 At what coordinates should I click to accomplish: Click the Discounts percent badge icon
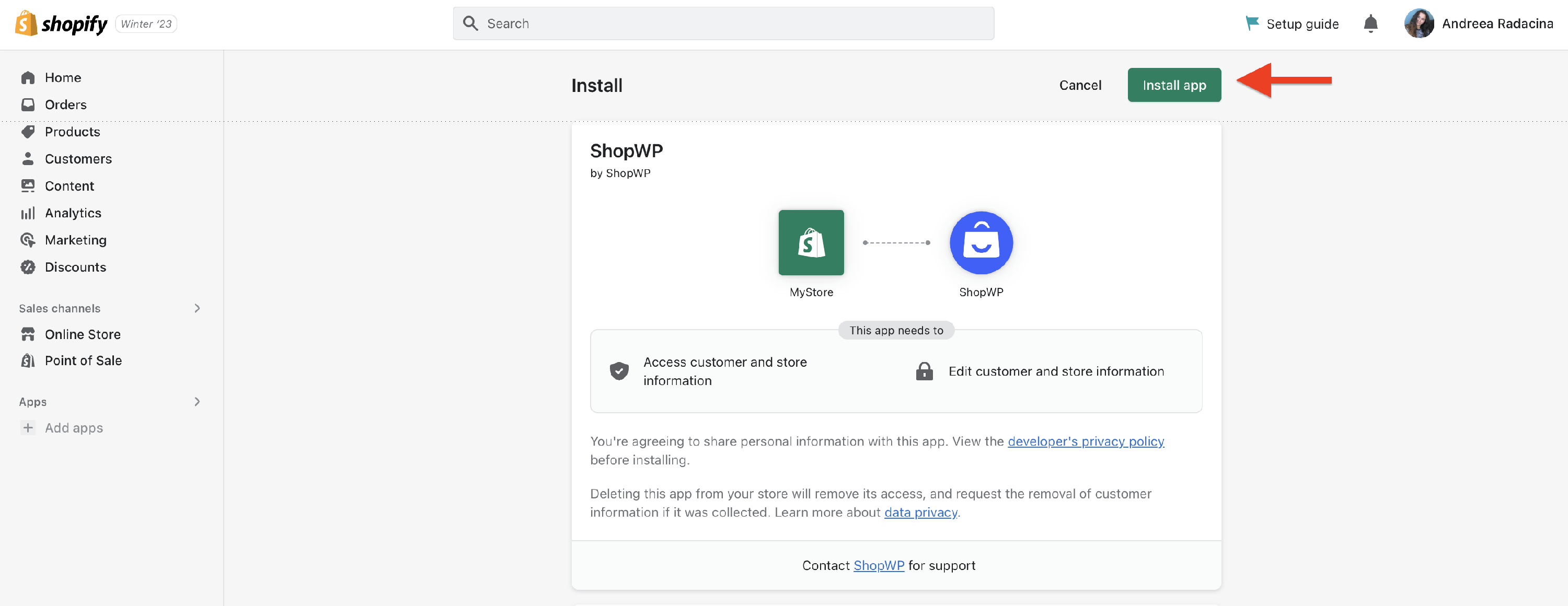[x=28, y=267]
